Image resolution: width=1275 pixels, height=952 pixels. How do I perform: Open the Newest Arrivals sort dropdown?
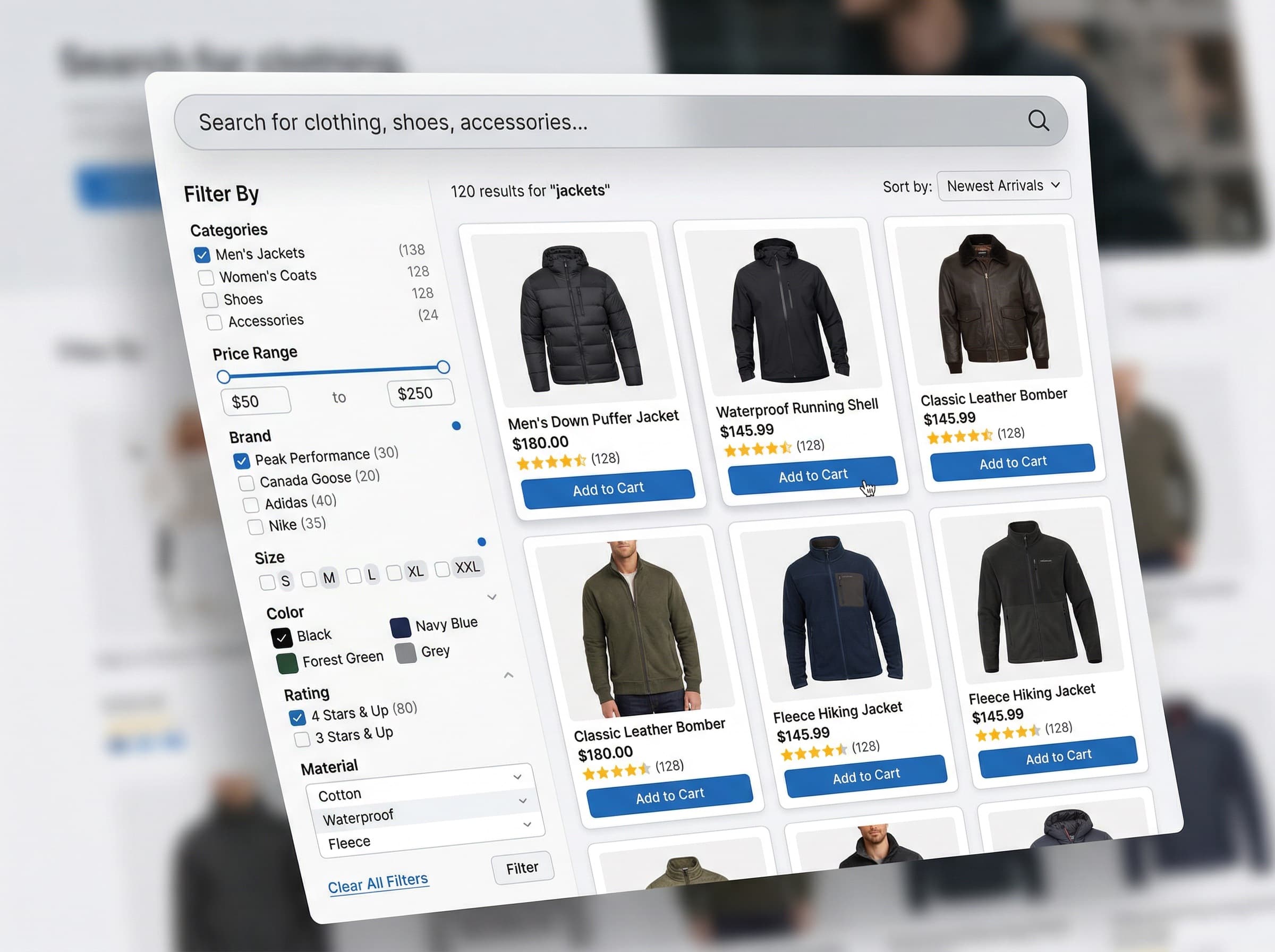click(1004, 185)
